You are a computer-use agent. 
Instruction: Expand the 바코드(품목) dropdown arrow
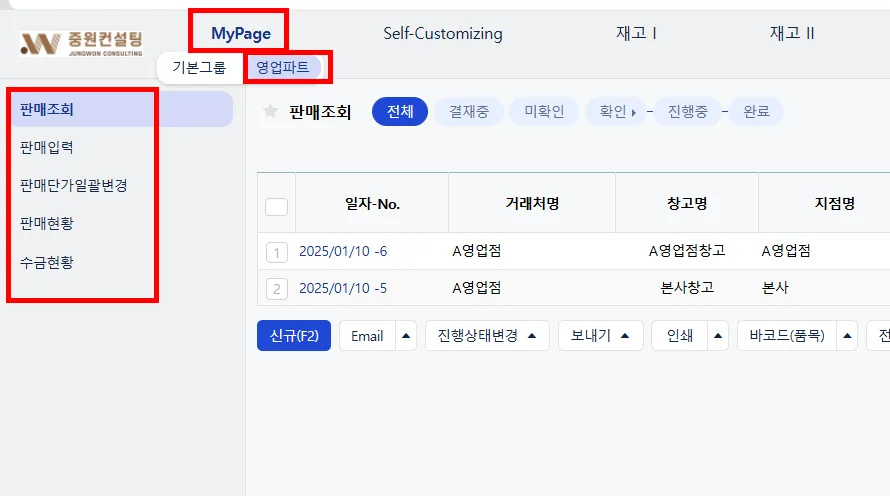click(x=847, y=335)
